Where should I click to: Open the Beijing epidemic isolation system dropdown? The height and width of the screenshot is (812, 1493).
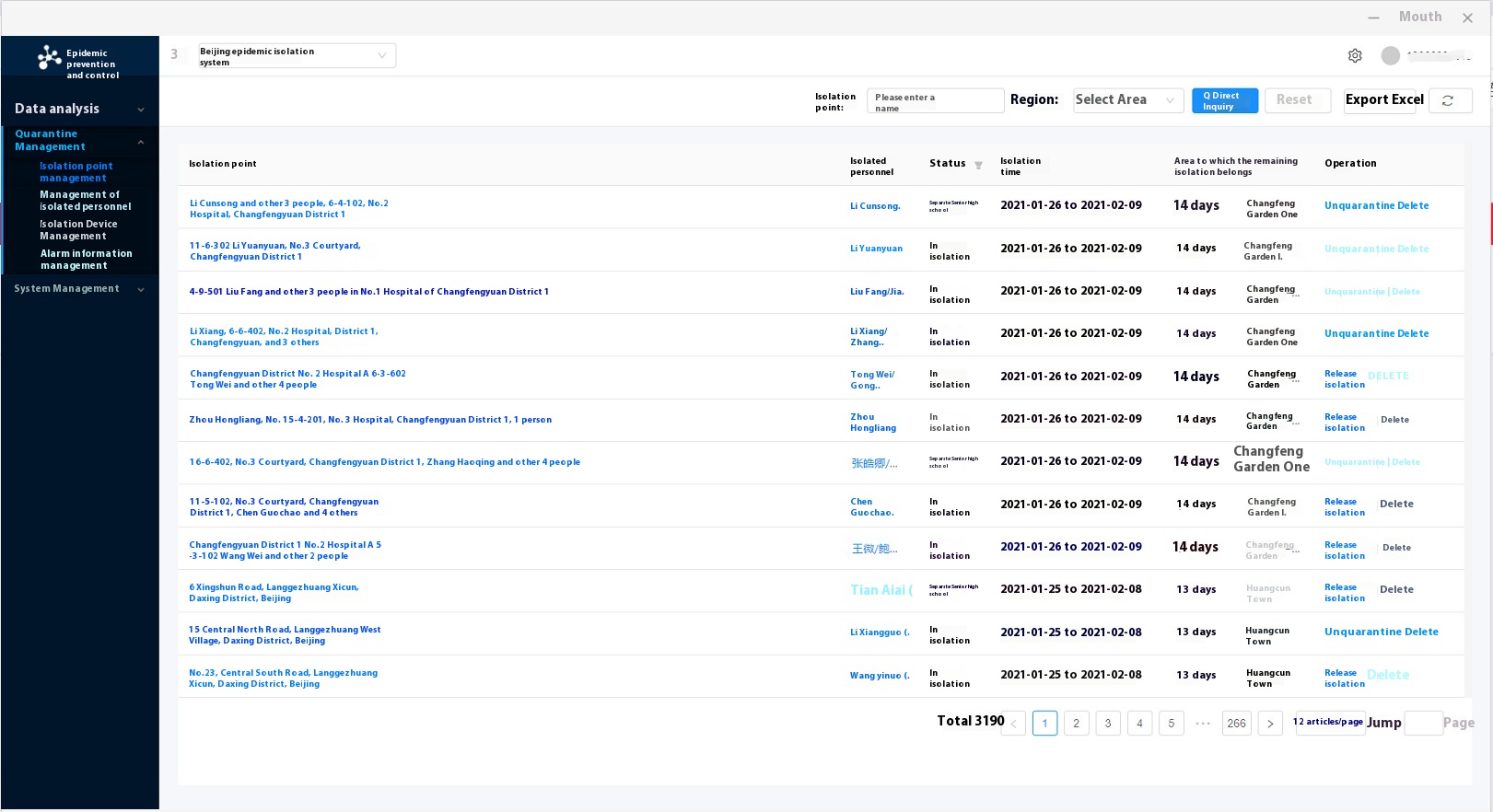point(297,56)
